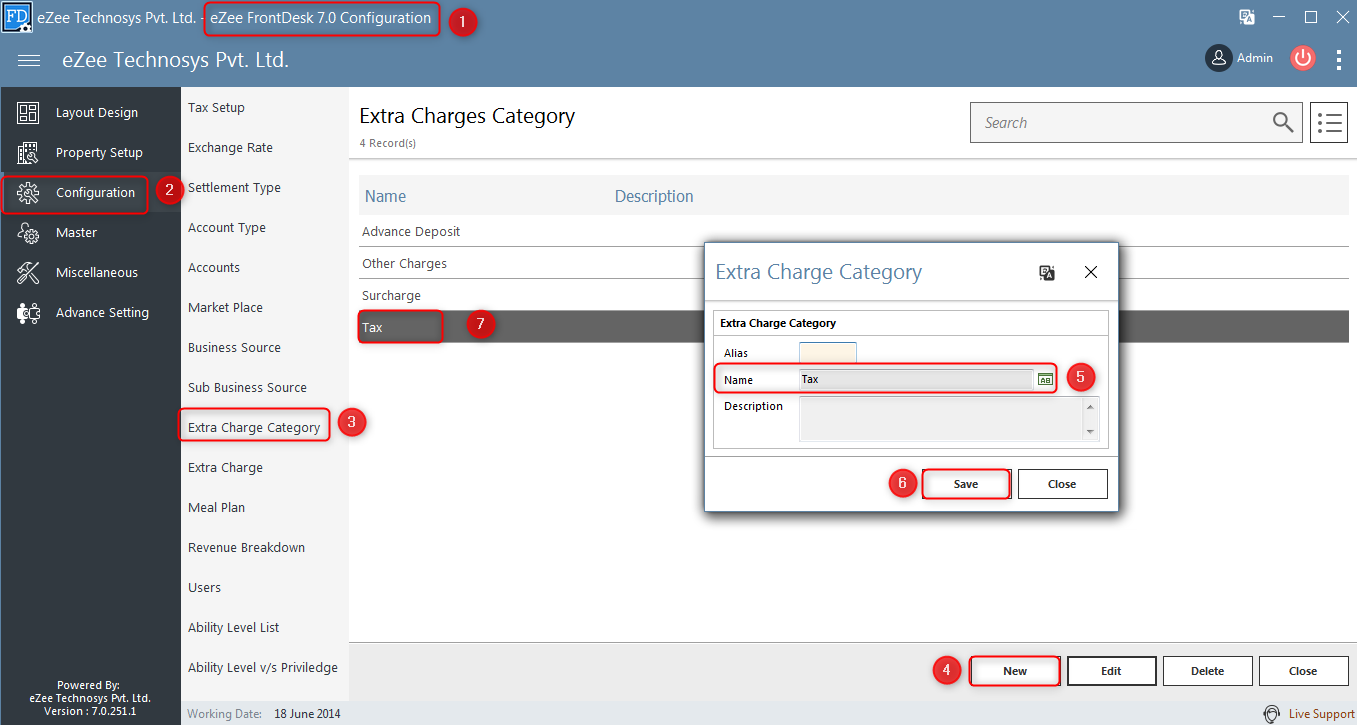Click the Property Setup building icon
The height and width of the screenshot is (725, 1357).
click(x=28, y=153)
